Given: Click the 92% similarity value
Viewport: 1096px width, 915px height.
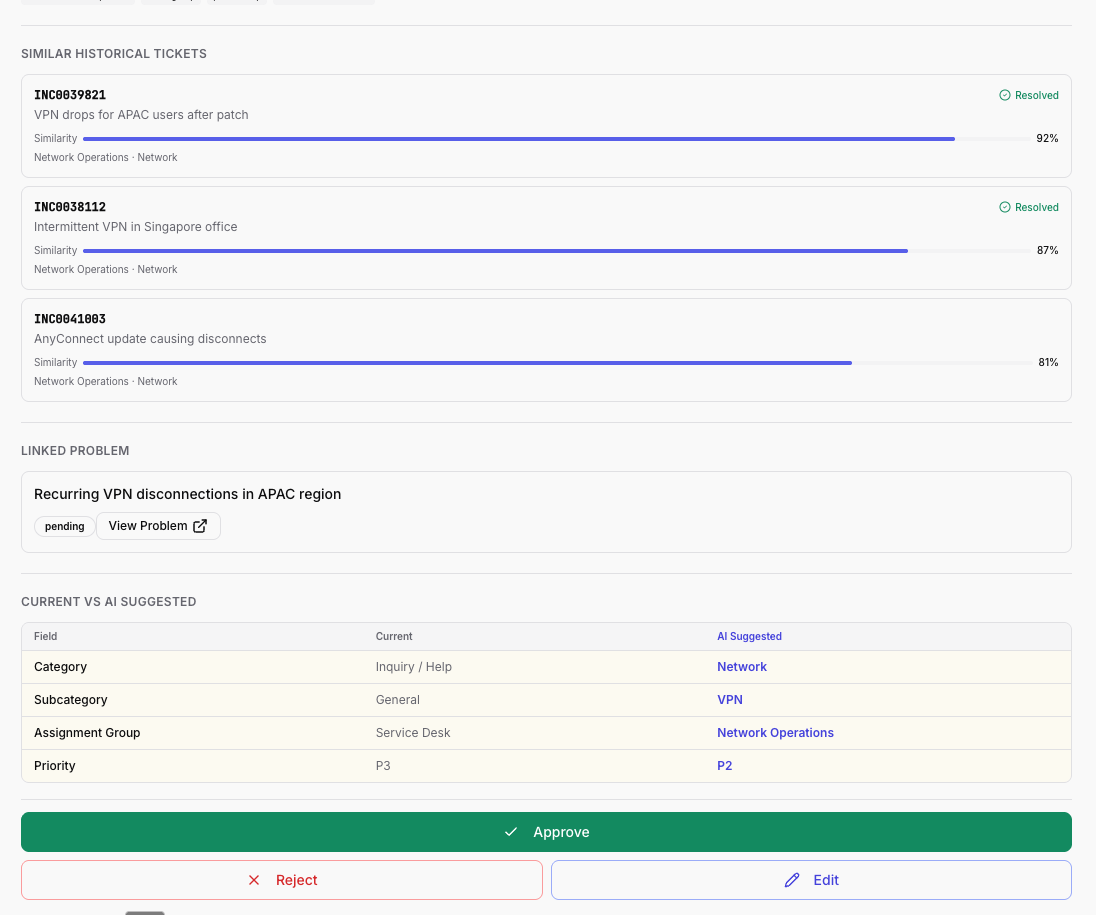Looking at the screenshot, I should pos(1047,138).
